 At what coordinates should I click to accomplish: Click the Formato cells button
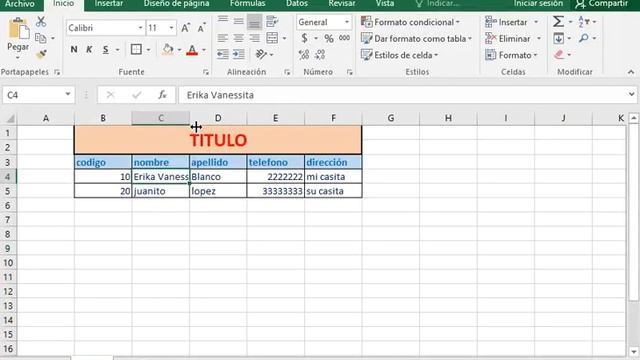coord(511,55)
